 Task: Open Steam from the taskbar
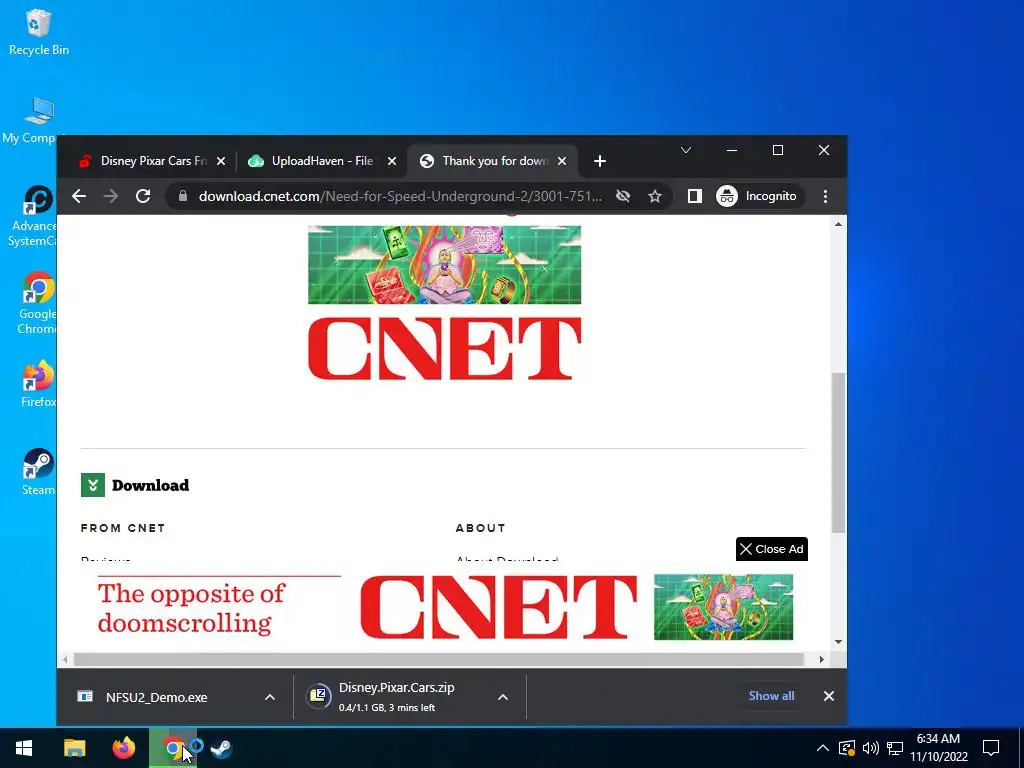[x=221, y=748]
